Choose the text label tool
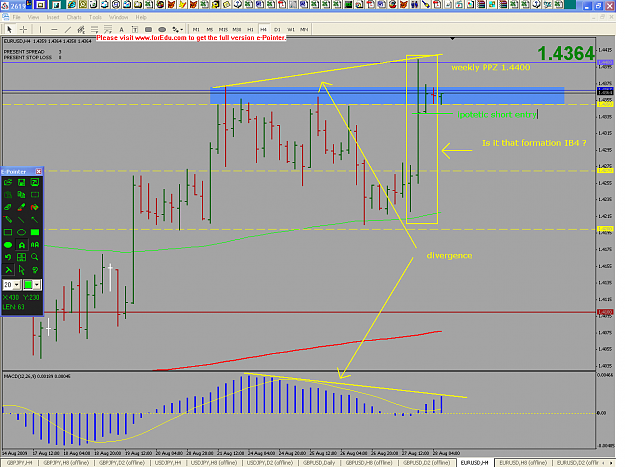Screen dimensions: 625x467 click(x=135, y=29)
